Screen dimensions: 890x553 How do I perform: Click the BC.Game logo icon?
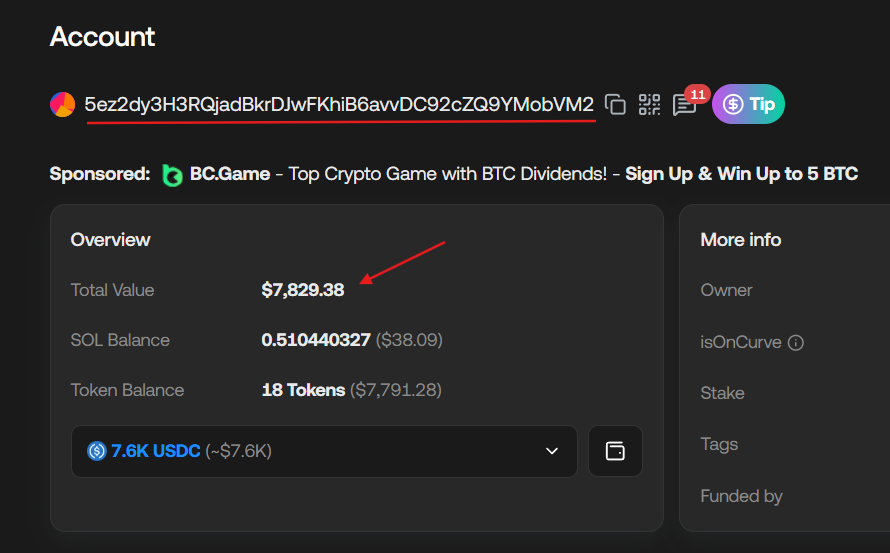[172, 175]
